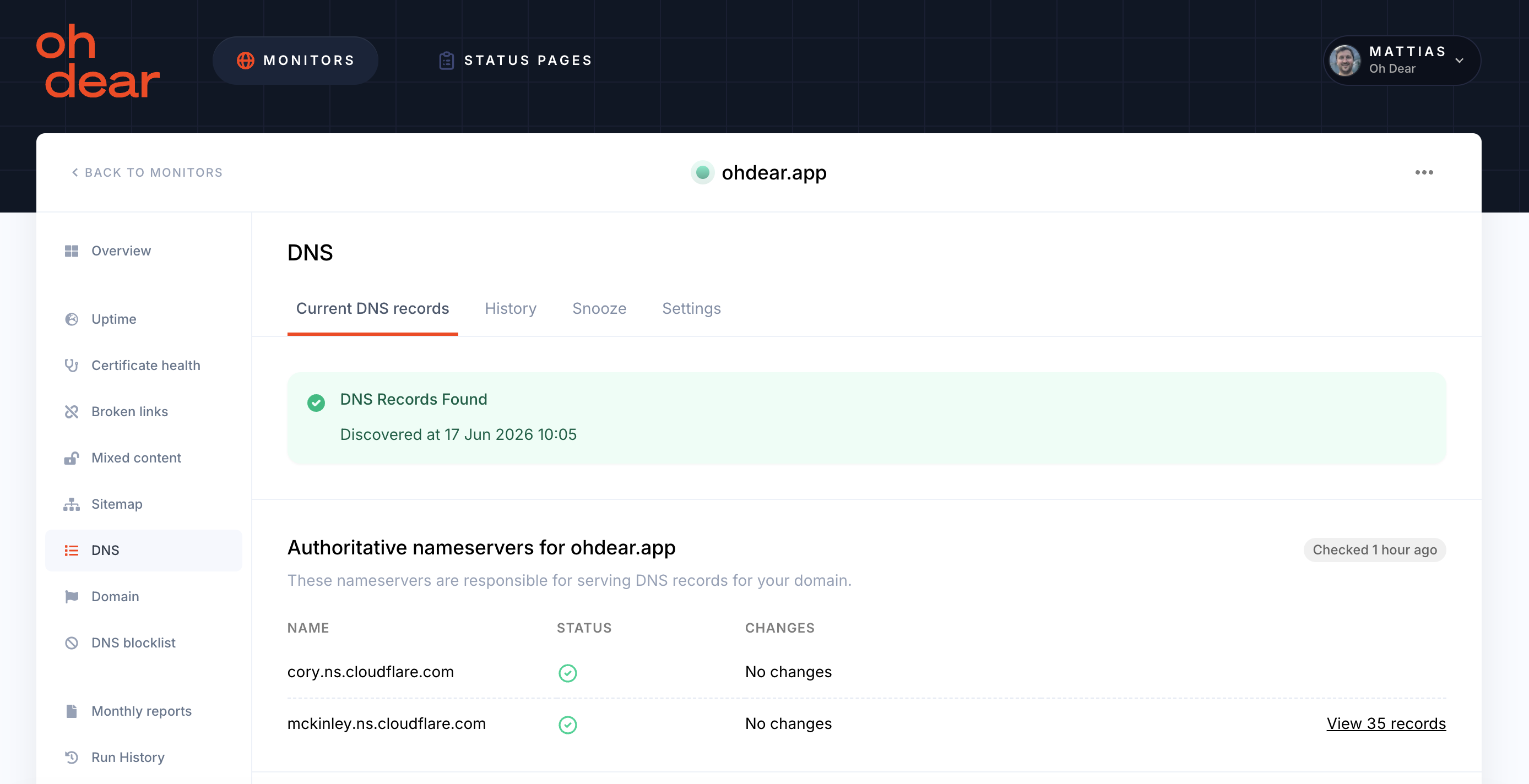This screenshot has height=784, width=1529.
Task: Click the Oh Dear logo
Action: tap(98, 61)
